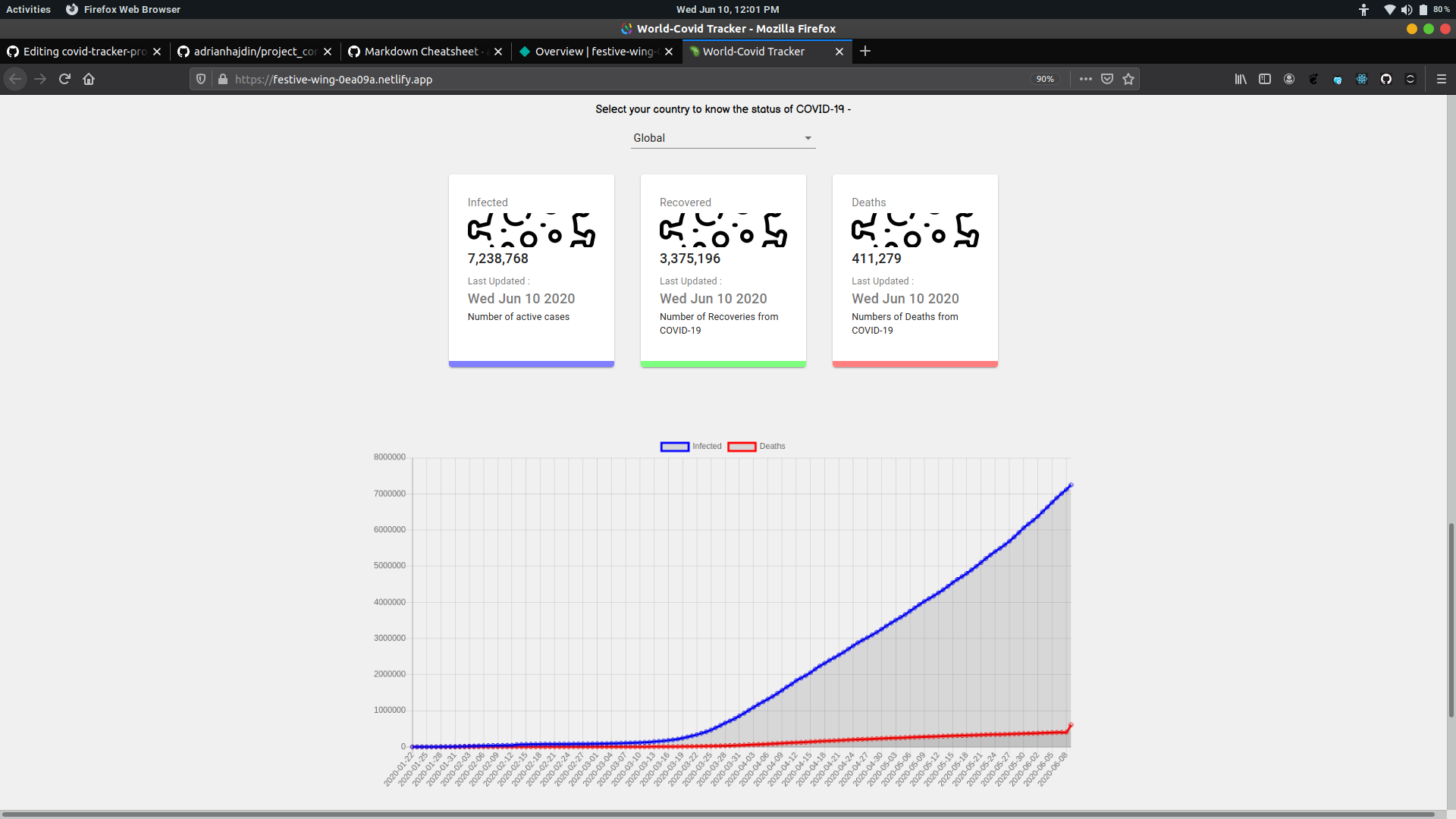Click the Firefox Home button
Screen dimensions: 1456x819
click(89, 79)
